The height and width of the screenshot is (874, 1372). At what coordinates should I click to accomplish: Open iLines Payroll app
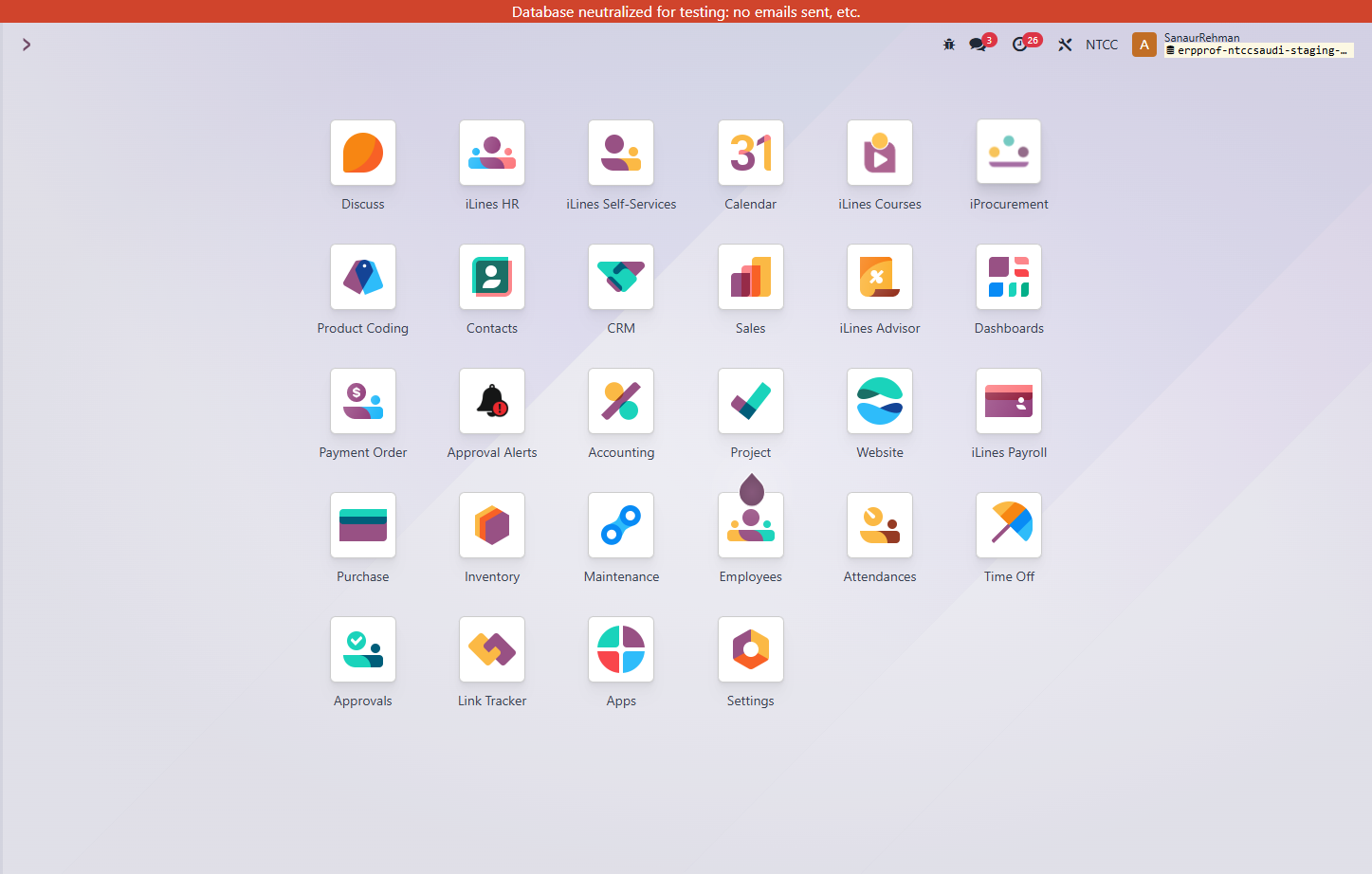point(1009,401)
